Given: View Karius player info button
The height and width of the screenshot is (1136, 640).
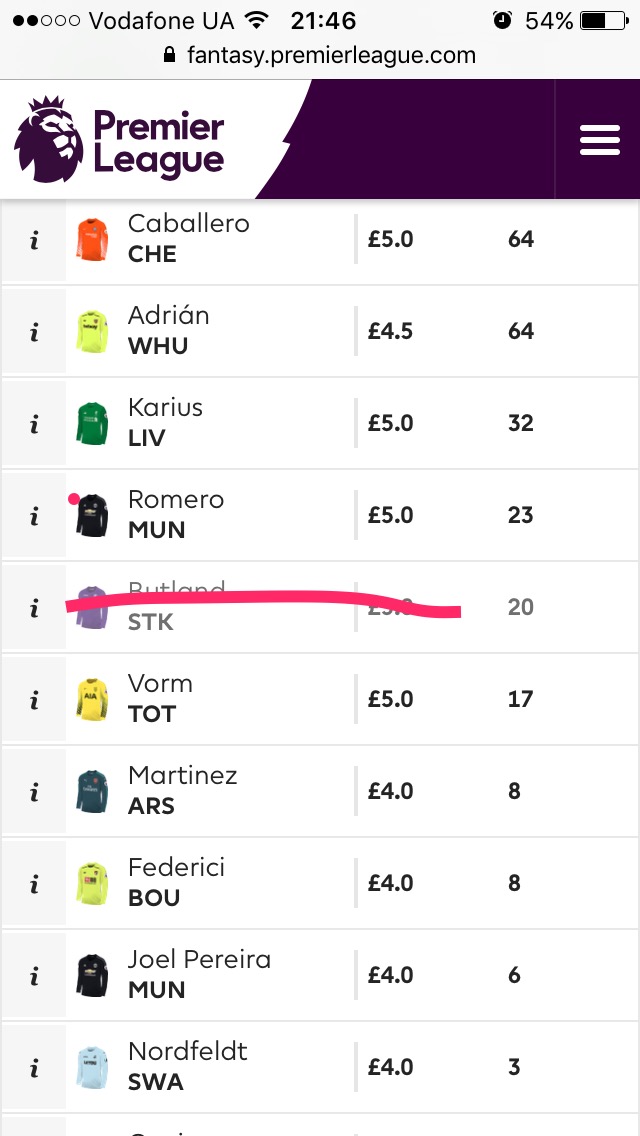Looking at the screenshot, I should pyautogui.click(x=34, y=424).
